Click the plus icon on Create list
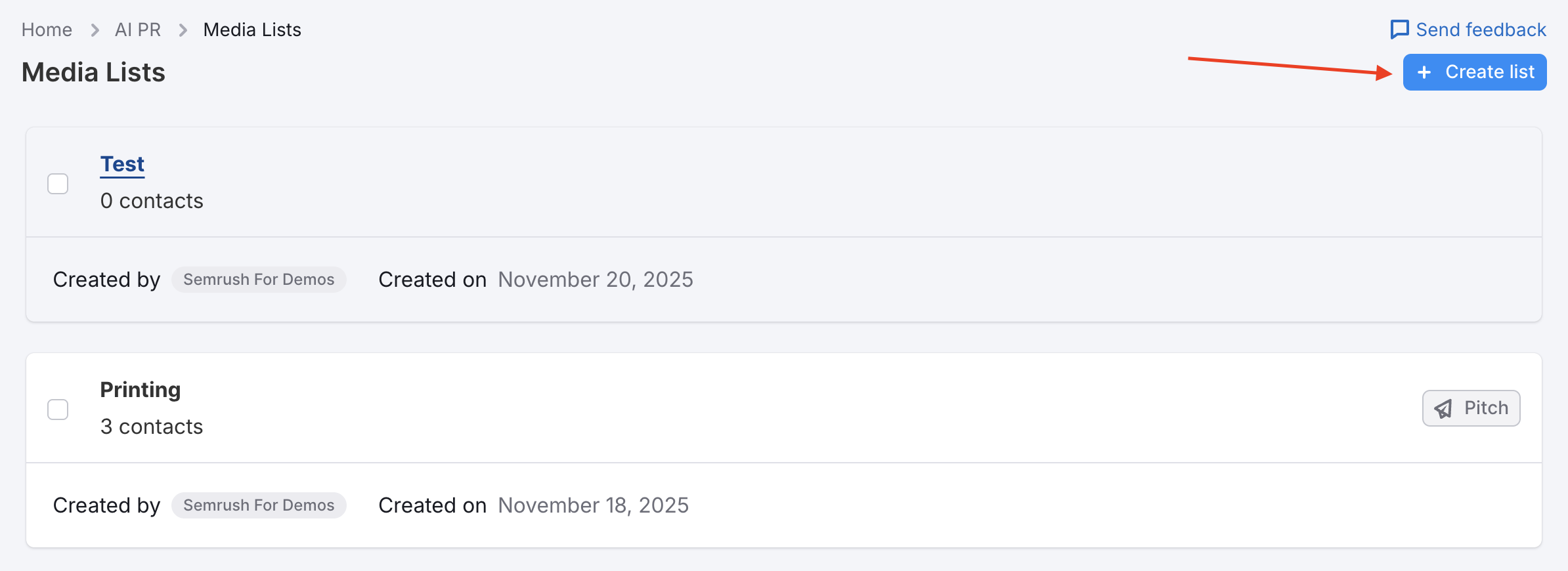This screenshot has width=1568, height=571. pyautogui.click(x=1424, y=72)
